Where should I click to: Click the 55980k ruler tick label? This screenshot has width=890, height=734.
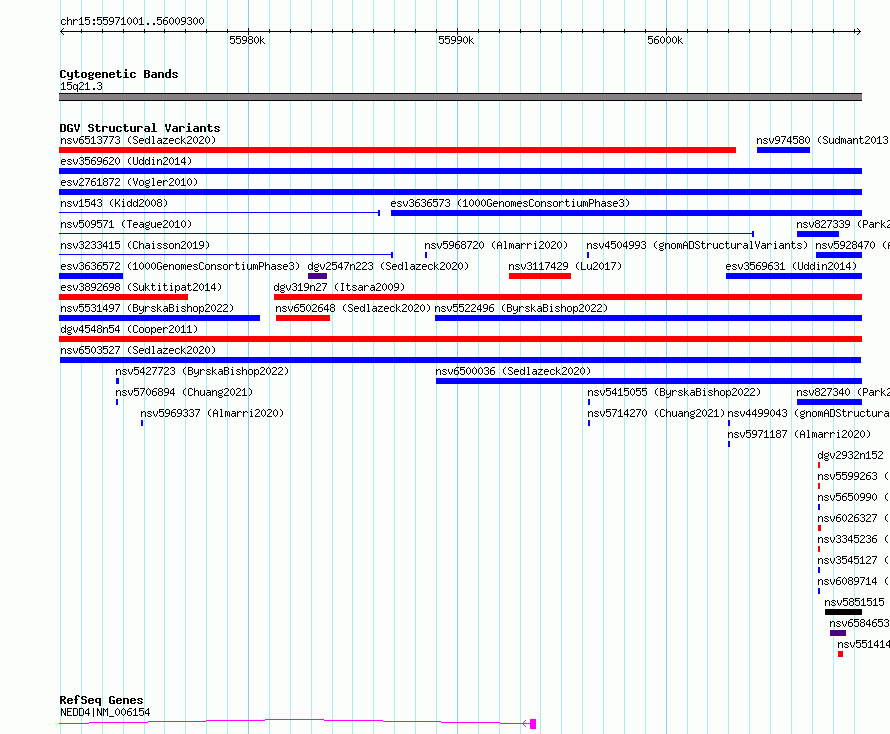247,40
